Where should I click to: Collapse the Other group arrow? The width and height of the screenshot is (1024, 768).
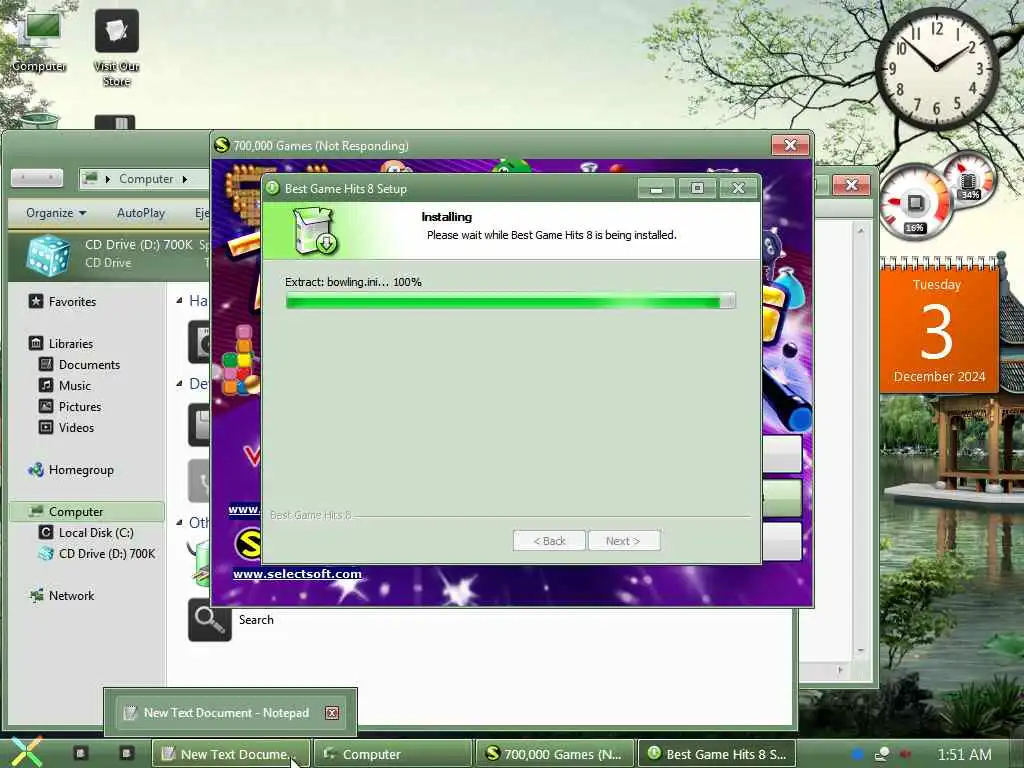180,522
